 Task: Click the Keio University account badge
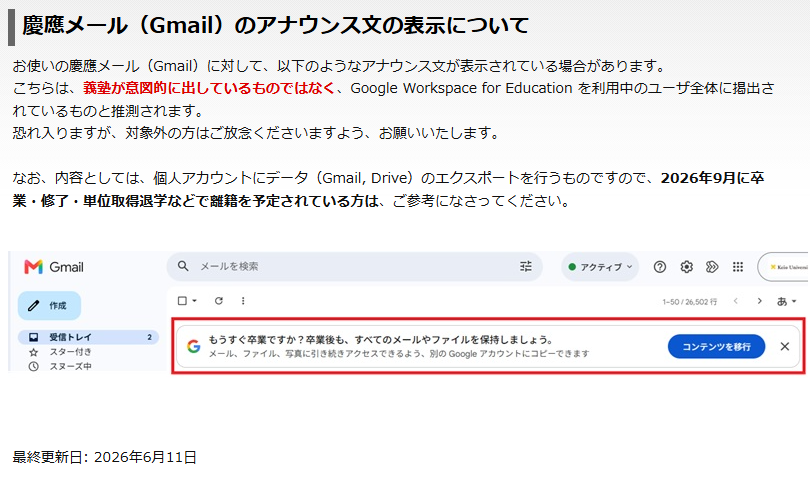click(783, 267)
